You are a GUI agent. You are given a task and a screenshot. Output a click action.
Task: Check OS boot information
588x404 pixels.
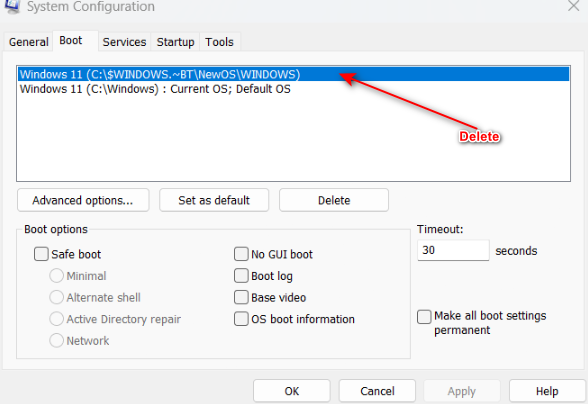[241, 319]
